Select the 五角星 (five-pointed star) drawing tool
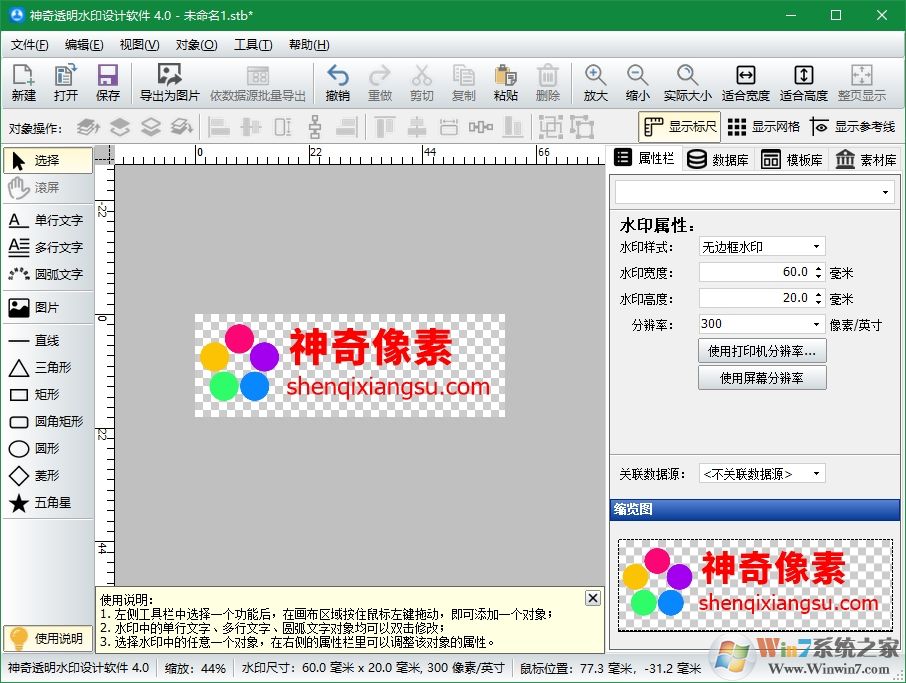Image resolution: width=906 pixels, height=683 pixels. 46,503
